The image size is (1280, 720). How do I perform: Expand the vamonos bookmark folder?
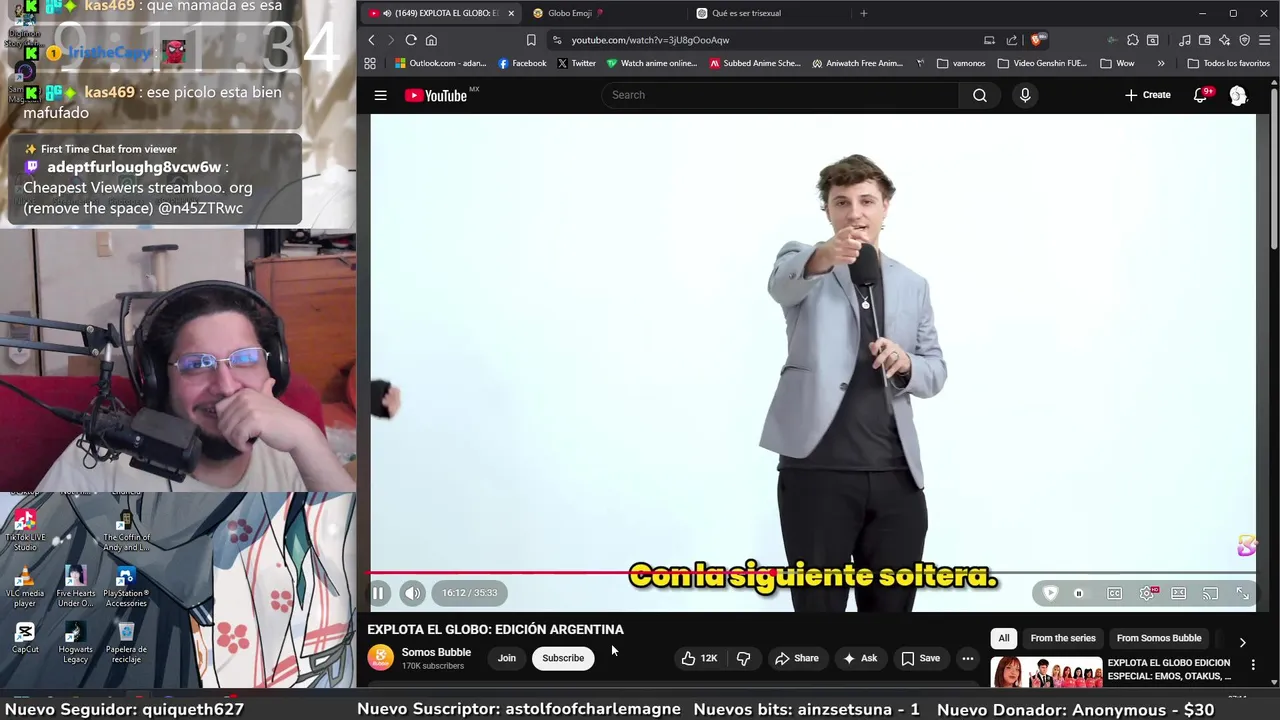point(961,63)
